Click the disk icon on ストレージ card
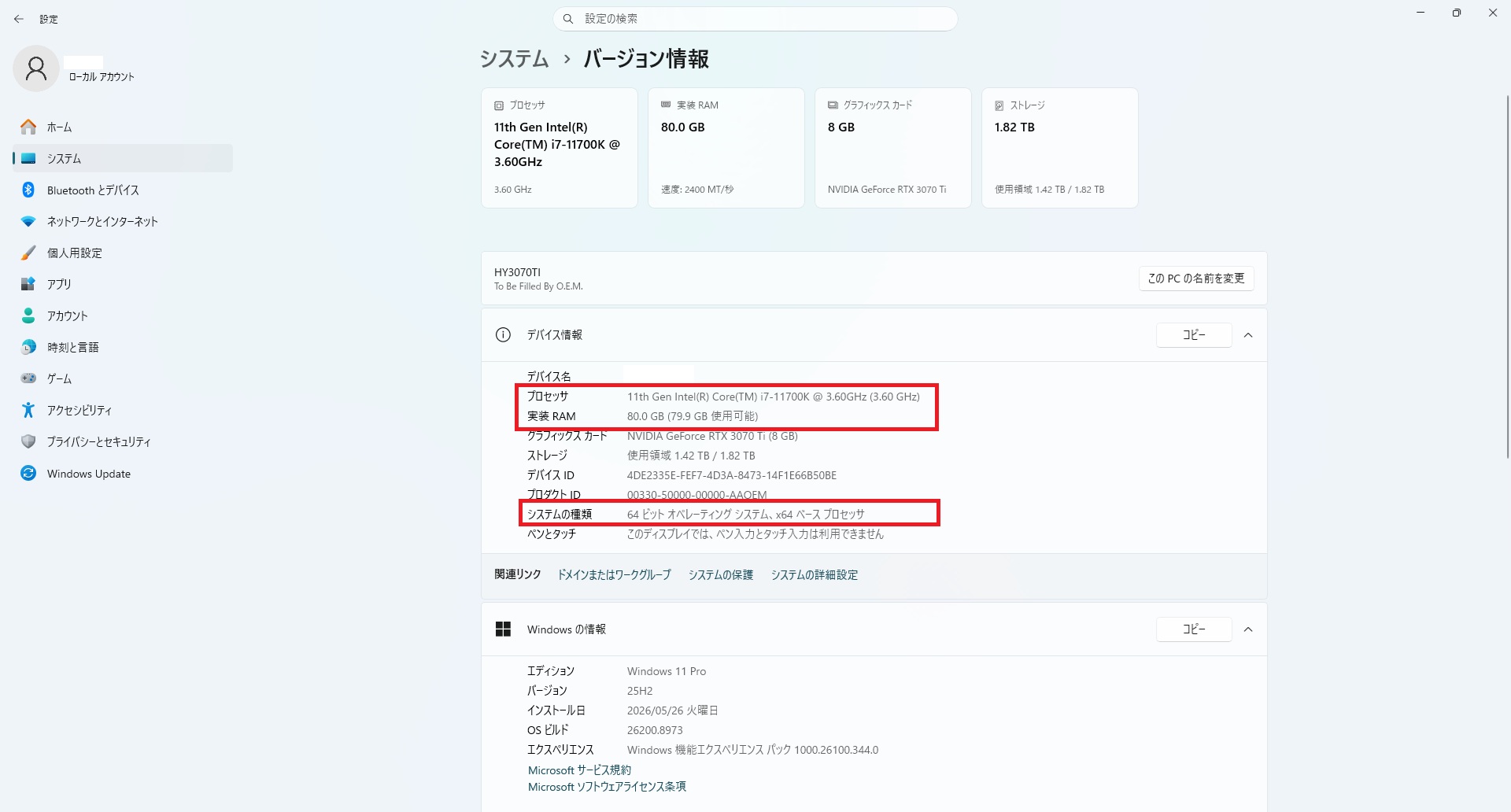The height and width of the screenshot is (812, 1511). [x=999, y=105]
